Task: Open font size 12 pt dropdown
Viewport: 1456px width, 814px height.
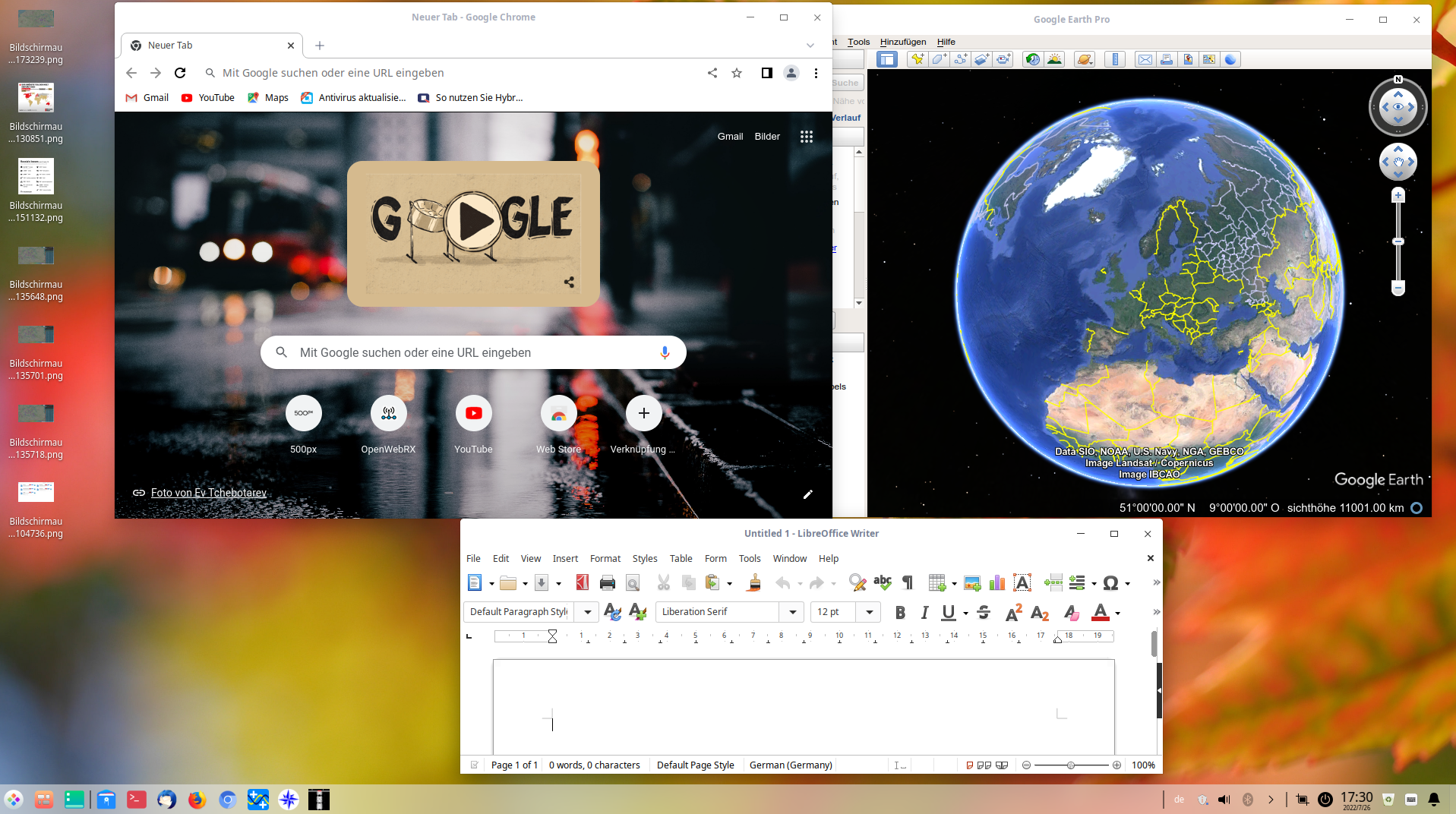Action: pyautogui.click(x=869, y=612)
